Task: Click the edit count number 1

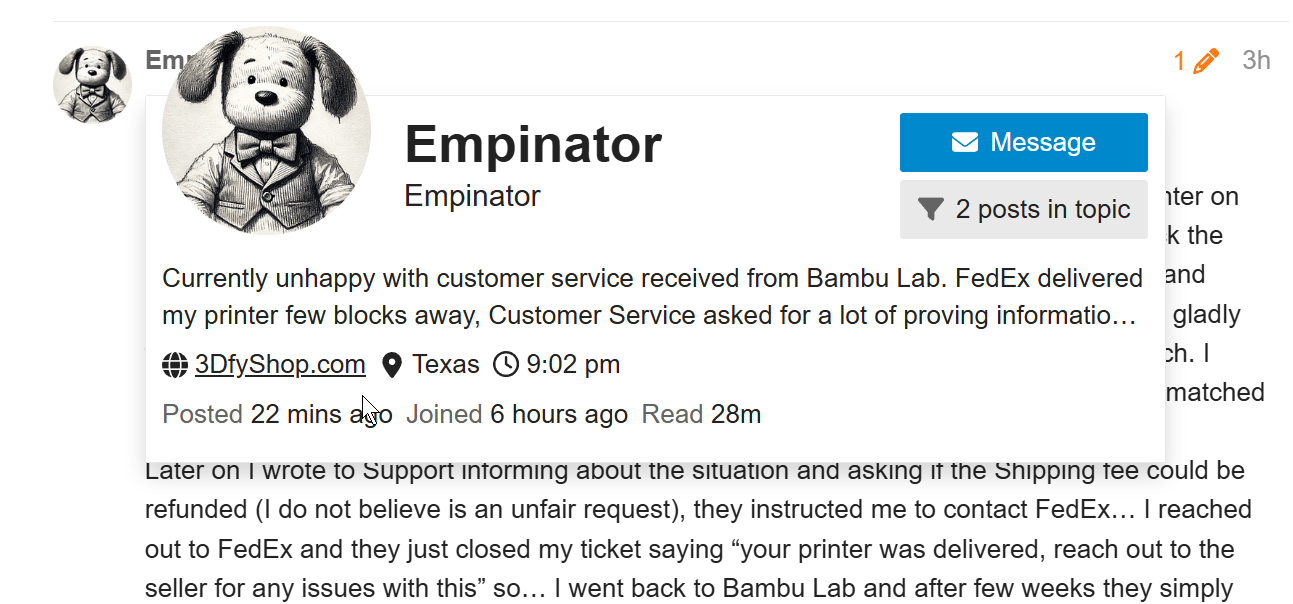Action: pyautogui.click(x=1180, y=62)
